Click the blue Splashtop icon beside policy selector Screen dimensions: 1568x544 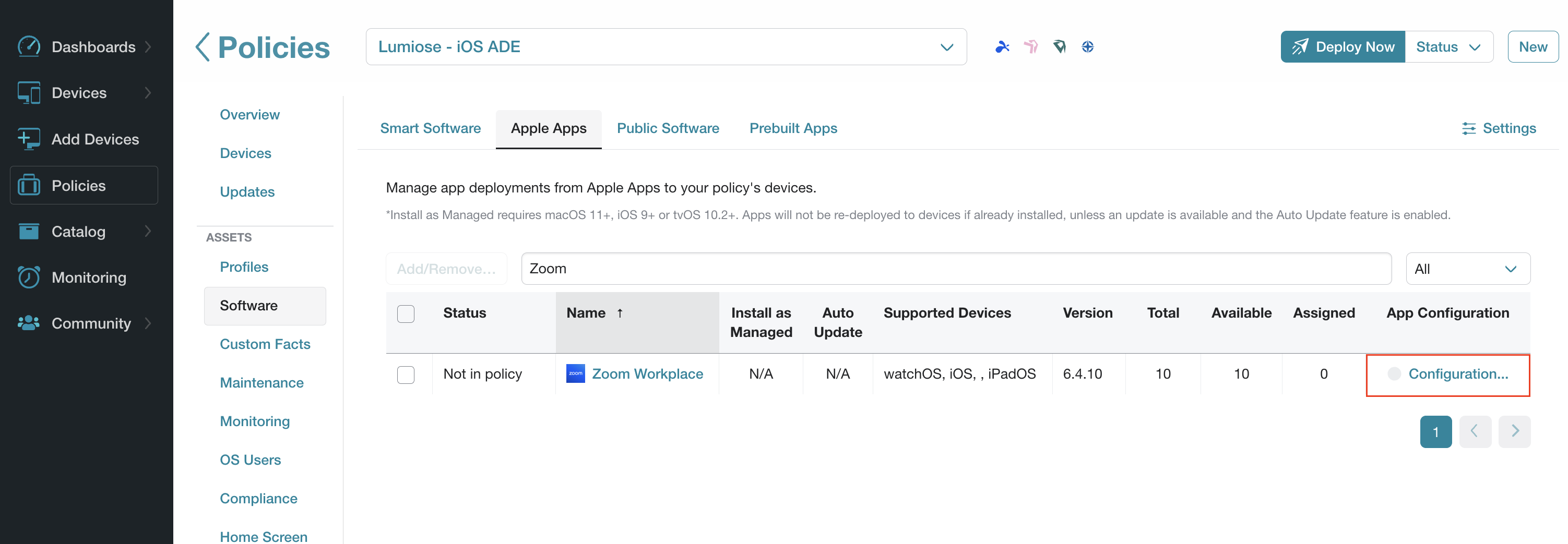(x=1002, y=47)
